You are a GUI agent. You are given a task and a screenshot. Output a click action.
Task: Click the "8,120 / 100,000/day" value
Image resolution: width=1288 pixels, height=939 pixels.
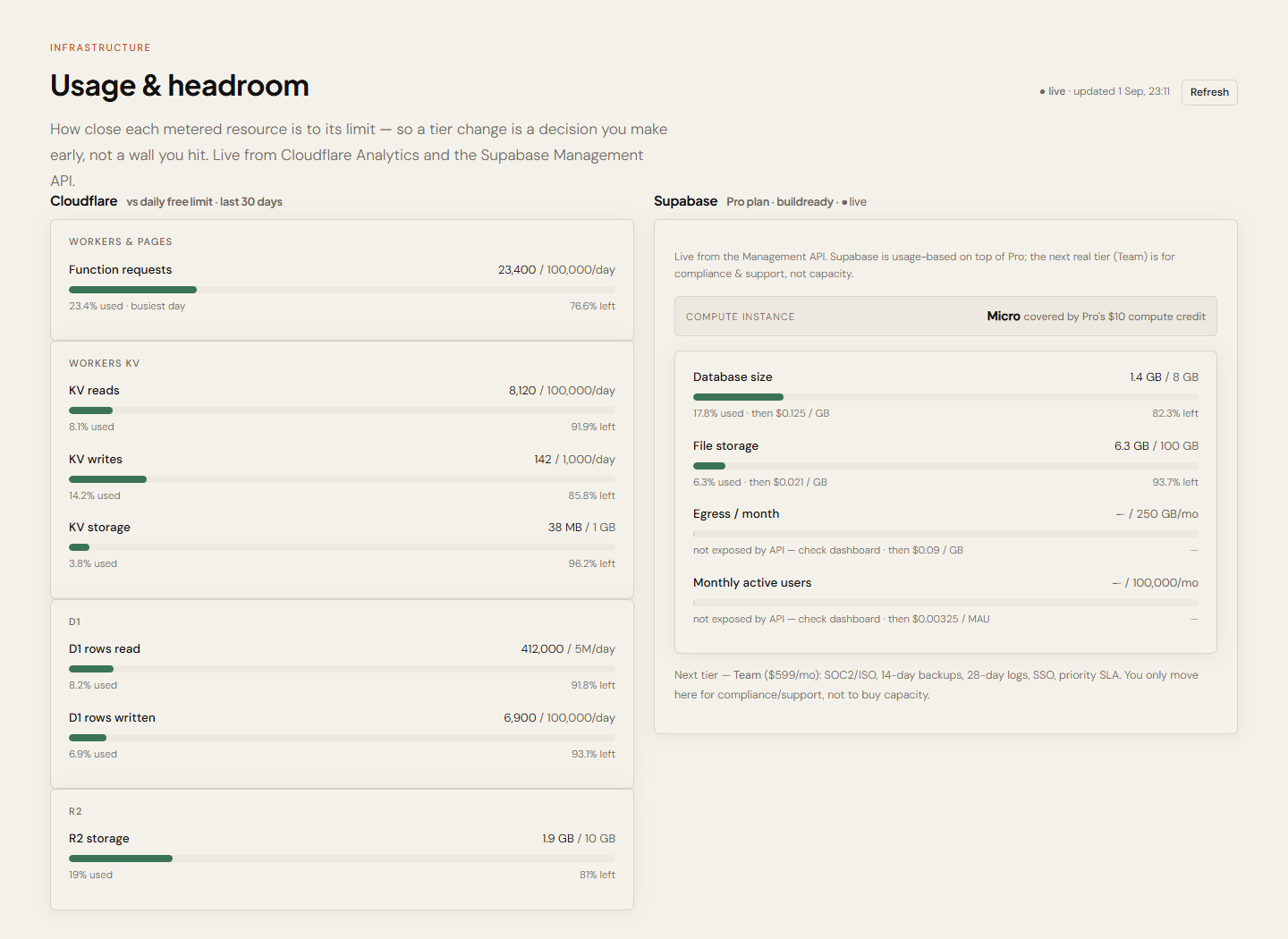tap(562, 391)
